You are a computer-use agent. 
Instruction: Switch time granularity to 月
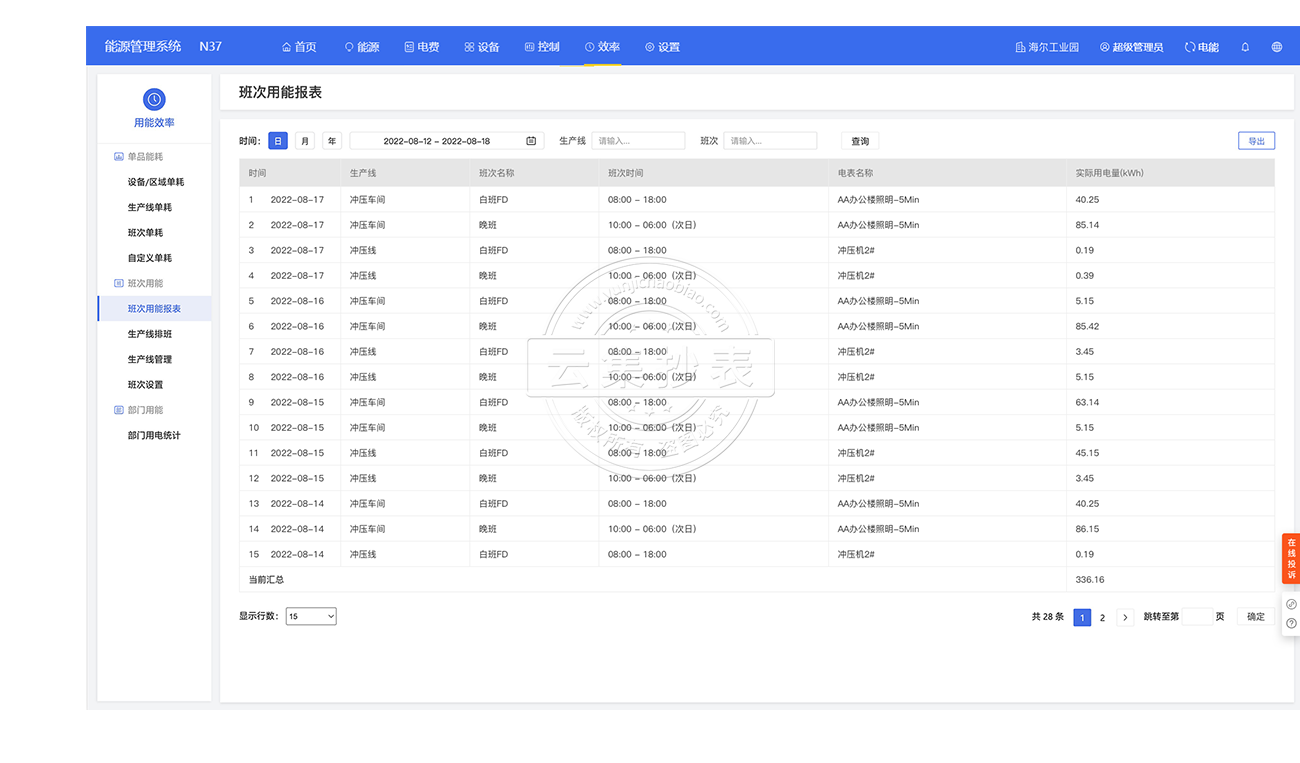pos(305,141)
